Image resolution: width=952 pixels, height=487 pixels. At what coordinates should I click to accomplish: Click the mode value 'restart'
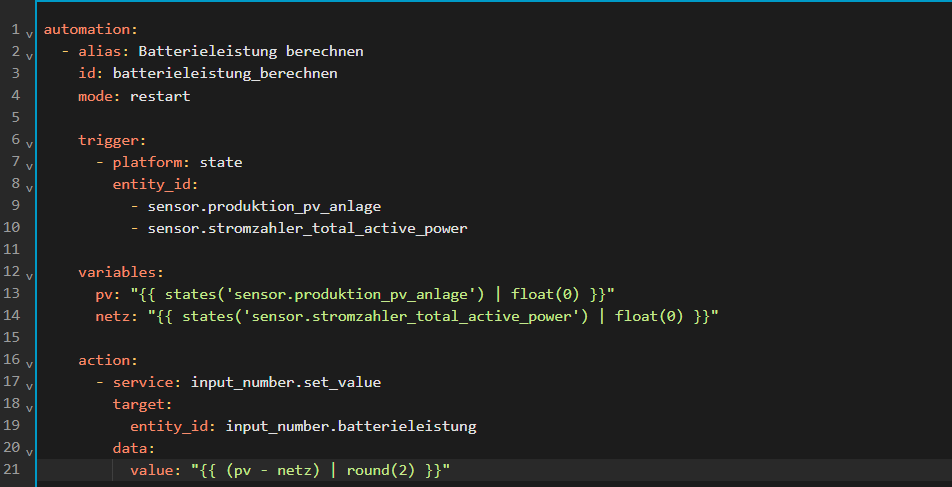pos(160,96)
